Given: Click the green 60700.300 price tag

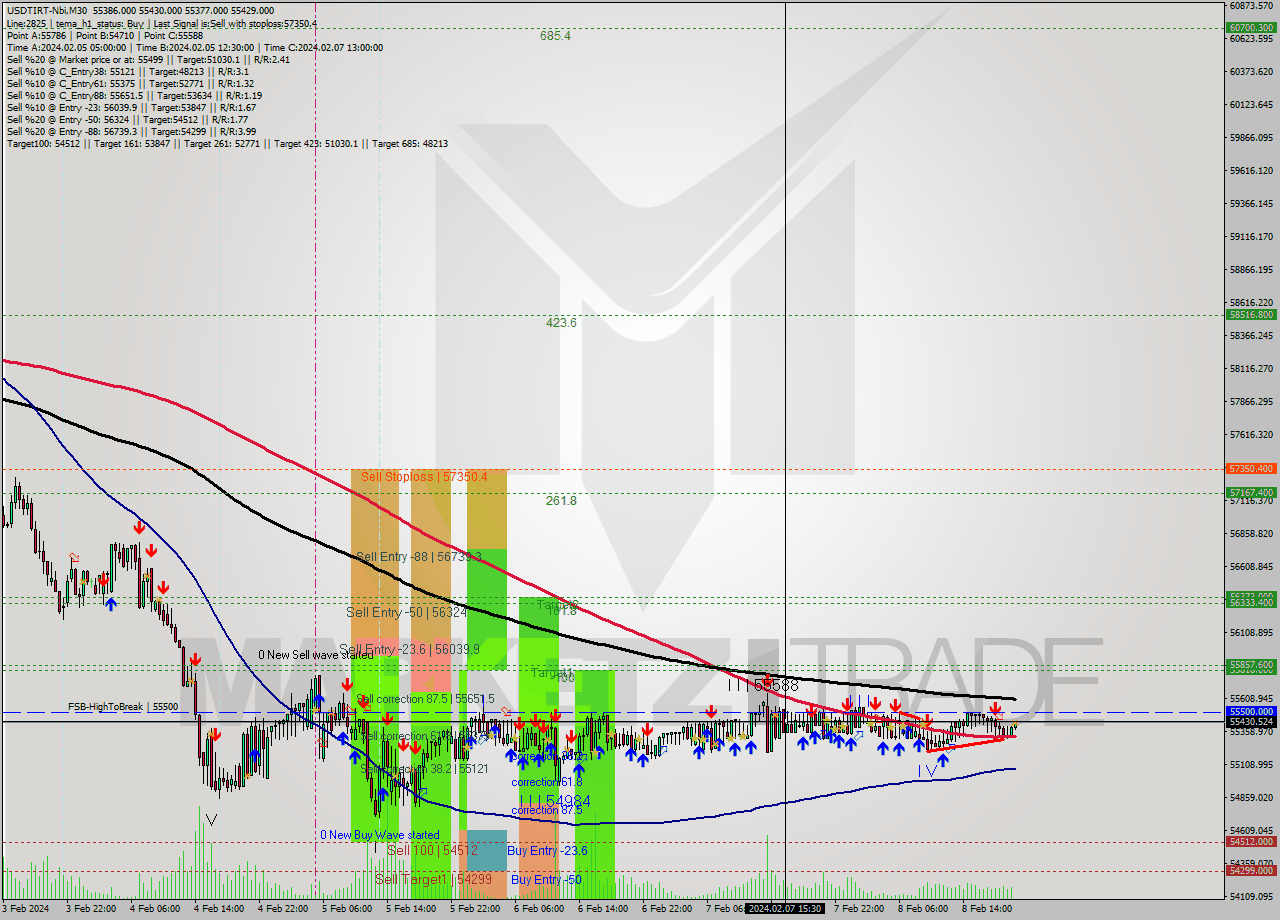Looking at the screenshot, I should point(1251,28).
